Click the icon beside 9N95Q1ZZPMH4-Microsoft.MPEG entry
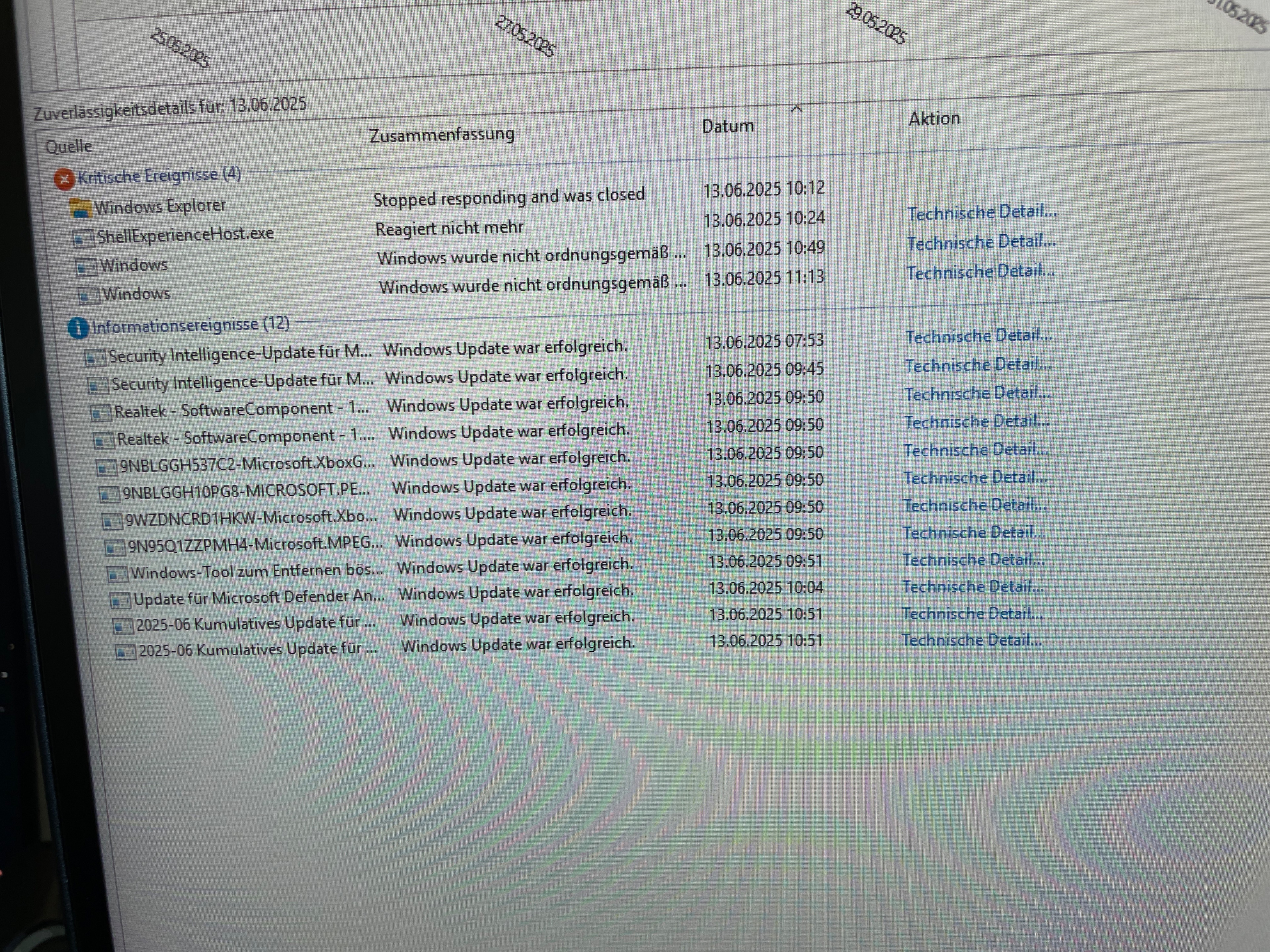The width and height of the screenshot is (1270, 952). click(115, 548)
